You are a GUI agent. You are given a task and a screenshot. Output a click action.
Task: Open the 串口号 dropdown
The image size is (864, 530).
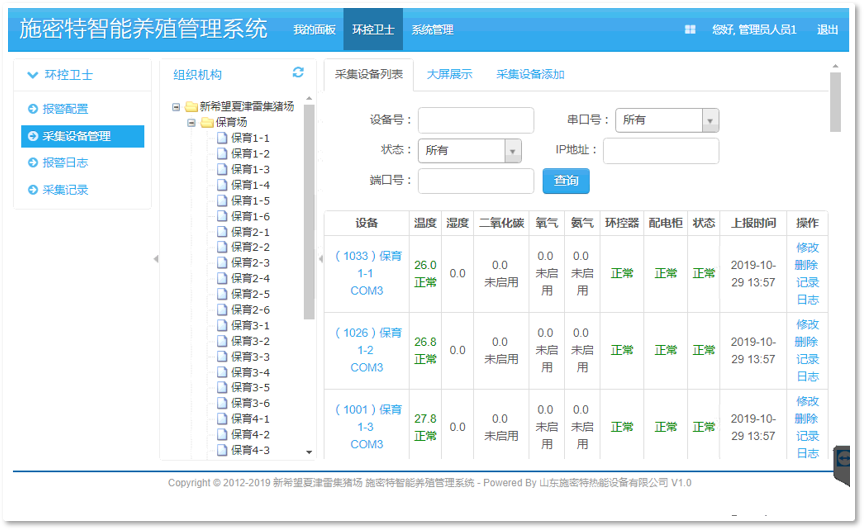(x=710, y=120)
